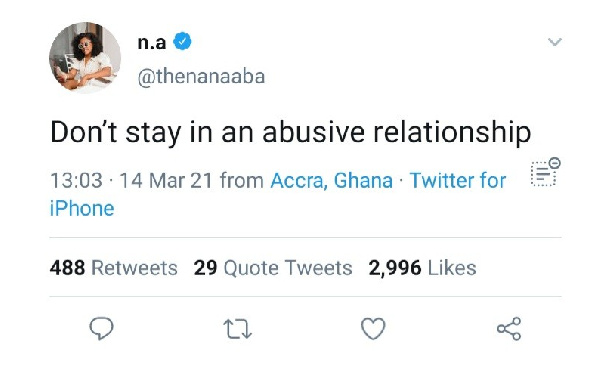Click the blue verified badge
The height and width of the screenshot is (380, 600).
pos(183,41)
